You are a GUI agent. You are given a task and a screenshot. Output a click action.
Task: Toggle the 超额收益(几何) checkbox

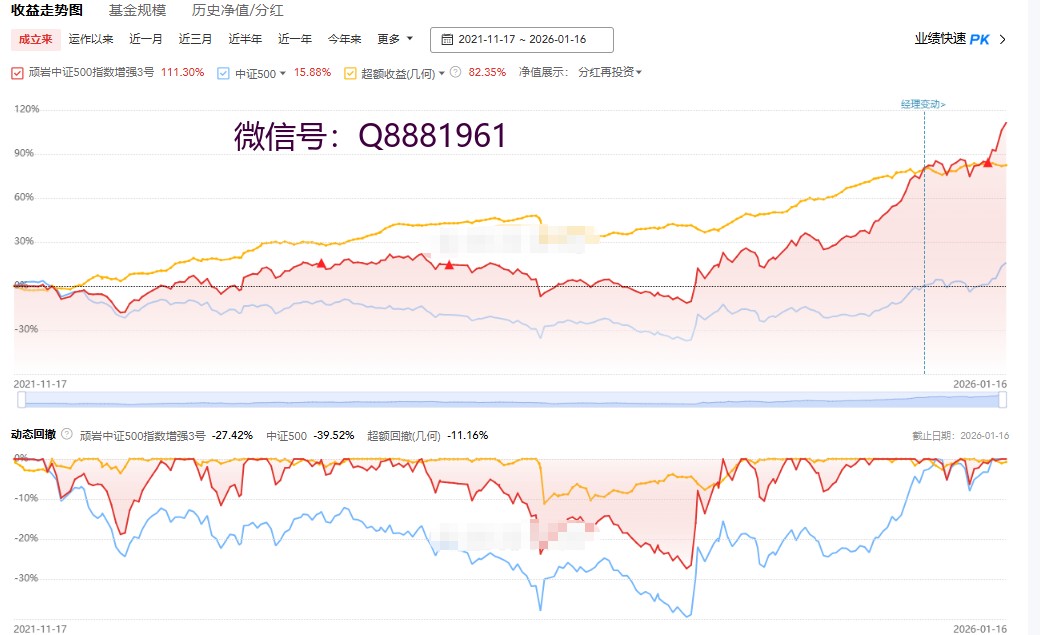[x=350, y=73]
